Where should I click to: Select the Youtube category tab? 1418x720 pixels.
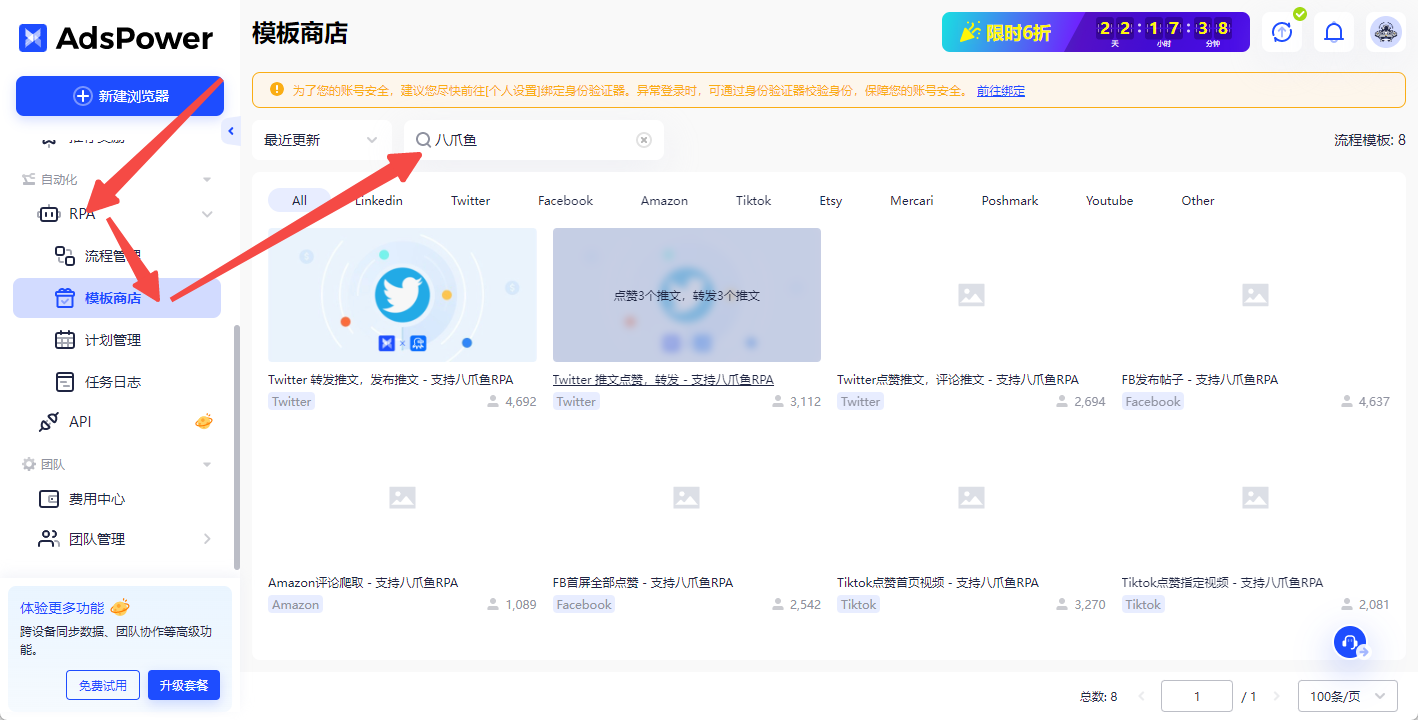click(x=1109, y=200)
